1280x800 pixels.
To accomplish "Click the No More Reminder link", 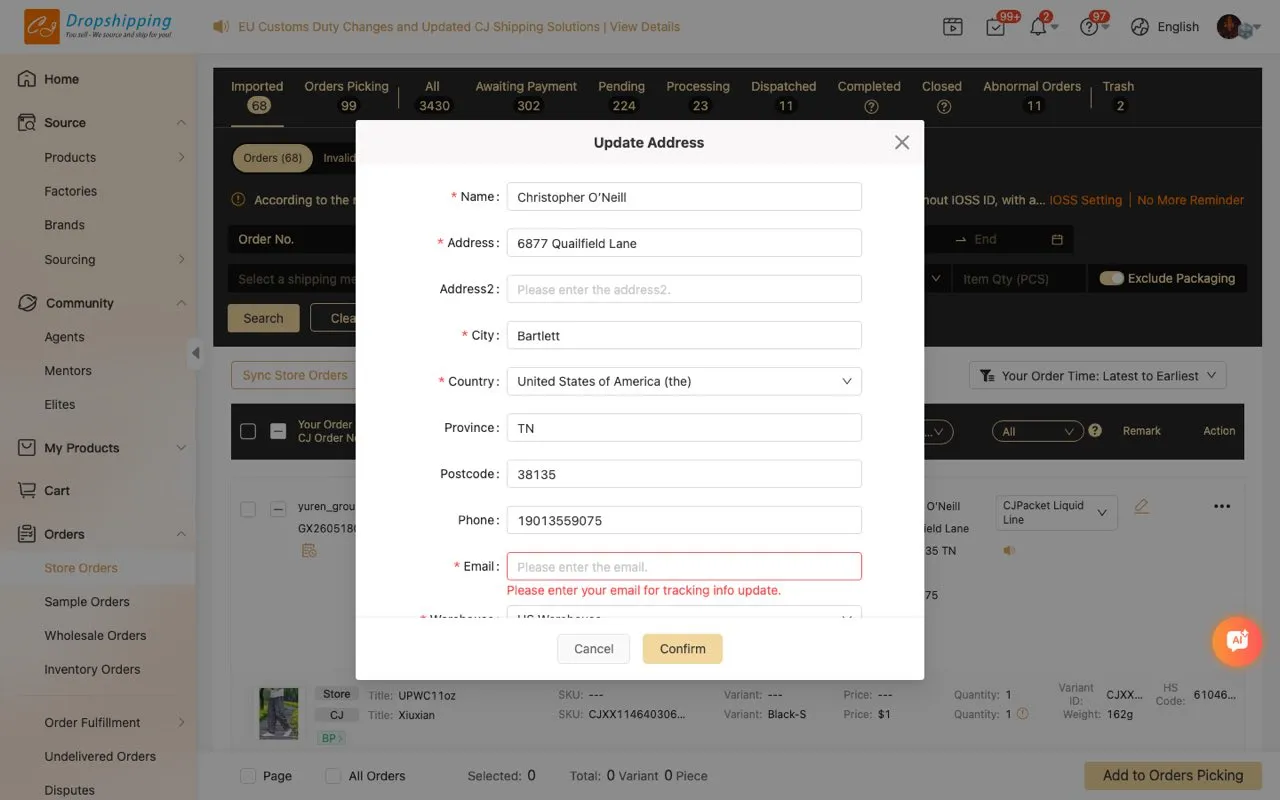I will pyautogui.click(x=1191, y=200).
